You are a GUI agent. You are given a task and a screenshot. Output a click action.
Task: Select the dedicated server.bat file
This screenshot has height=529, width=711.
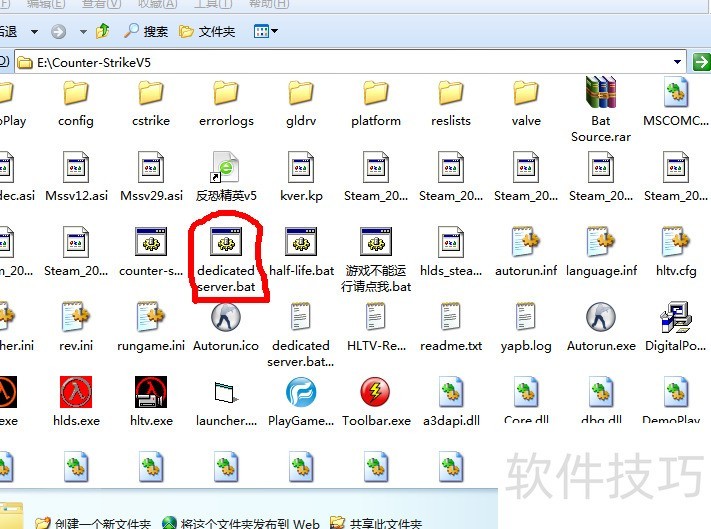tap(226, 260)
